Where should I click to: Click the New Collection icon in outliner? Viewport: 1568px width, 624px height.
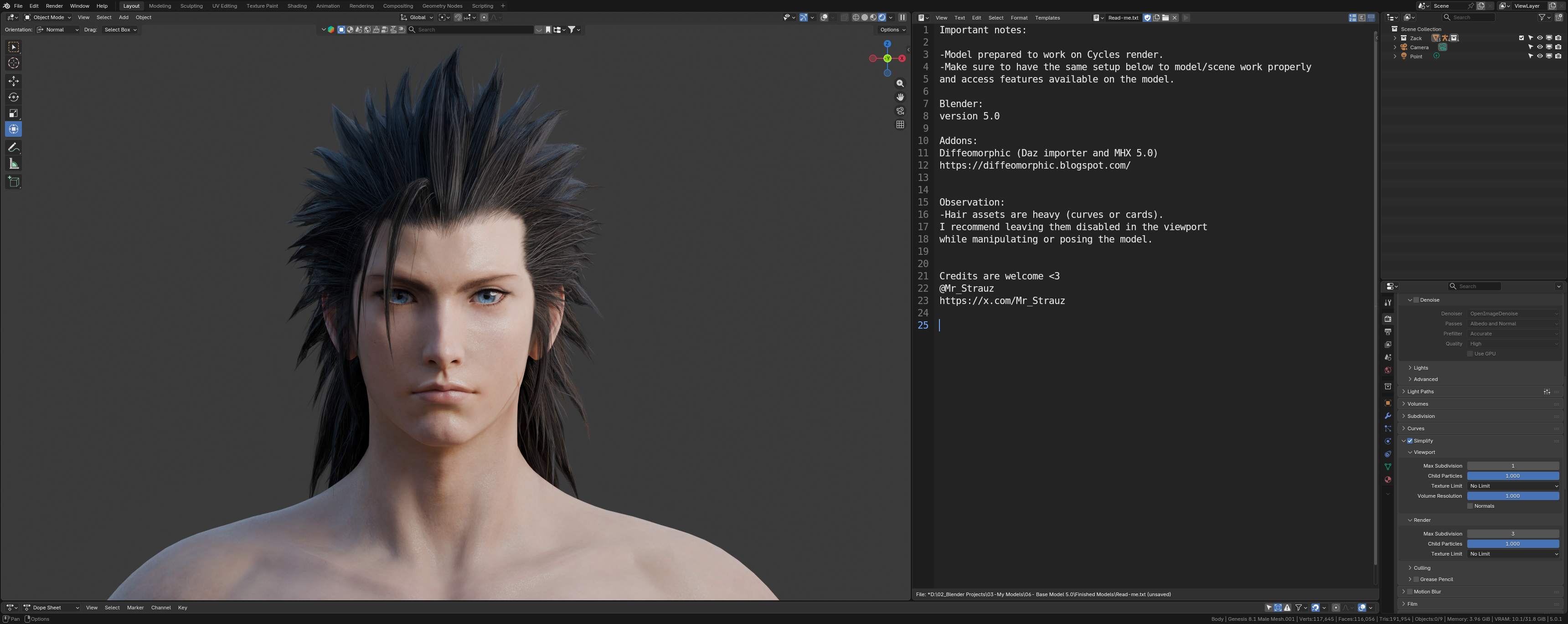pyautogui.click(x=1559, y=18)
